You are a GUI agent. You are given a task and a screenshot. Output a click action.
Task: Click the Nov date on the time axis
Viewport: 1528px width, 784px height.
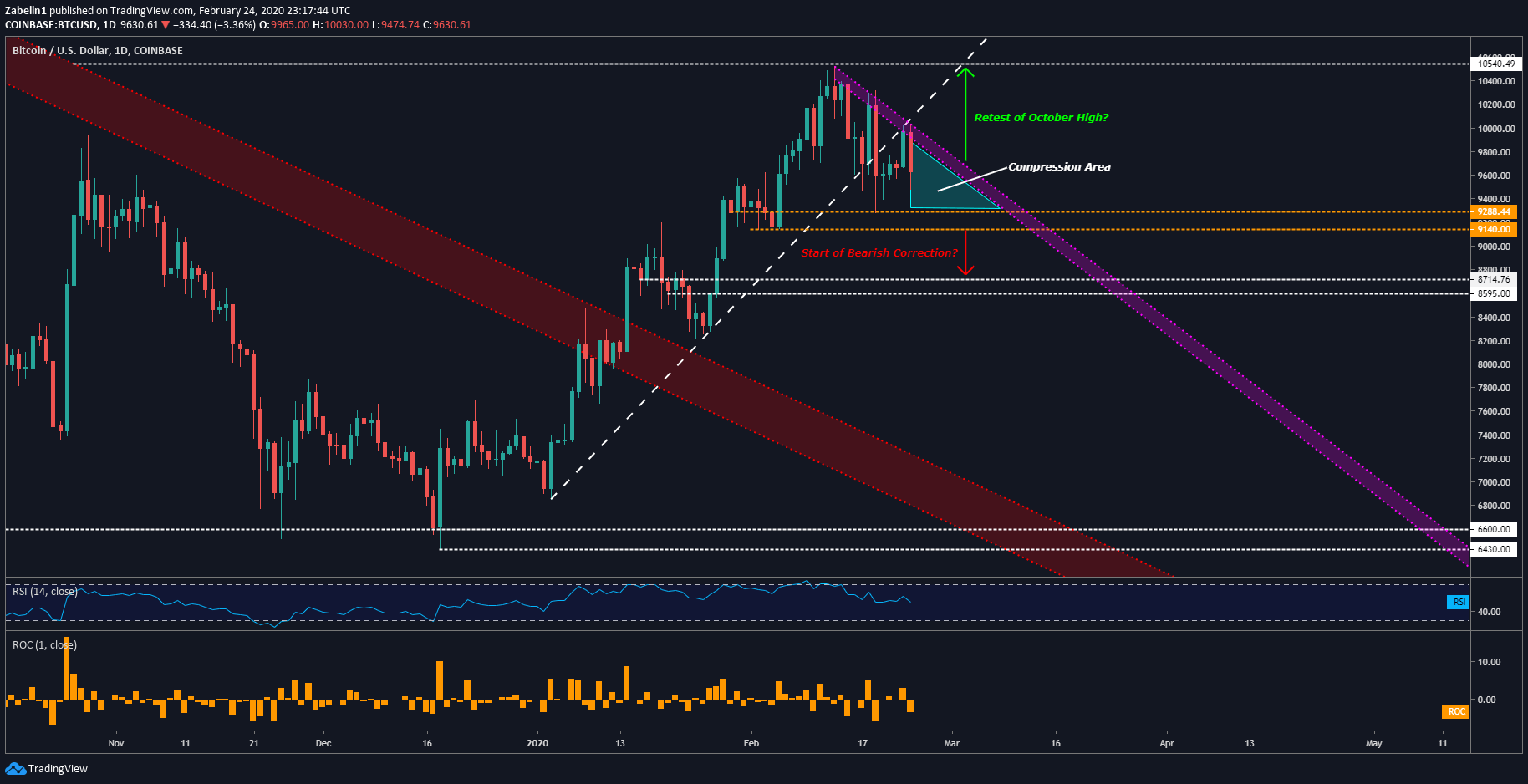click(x=116, y=743)
